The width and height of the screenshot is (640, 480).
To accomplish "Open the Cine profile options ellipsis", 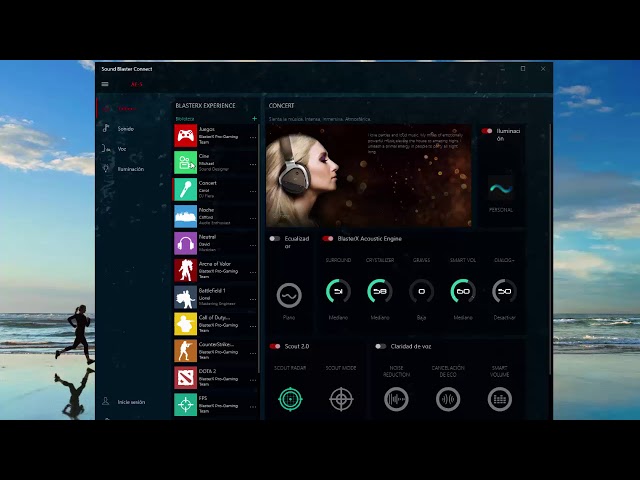I will [x=253, y=164].
